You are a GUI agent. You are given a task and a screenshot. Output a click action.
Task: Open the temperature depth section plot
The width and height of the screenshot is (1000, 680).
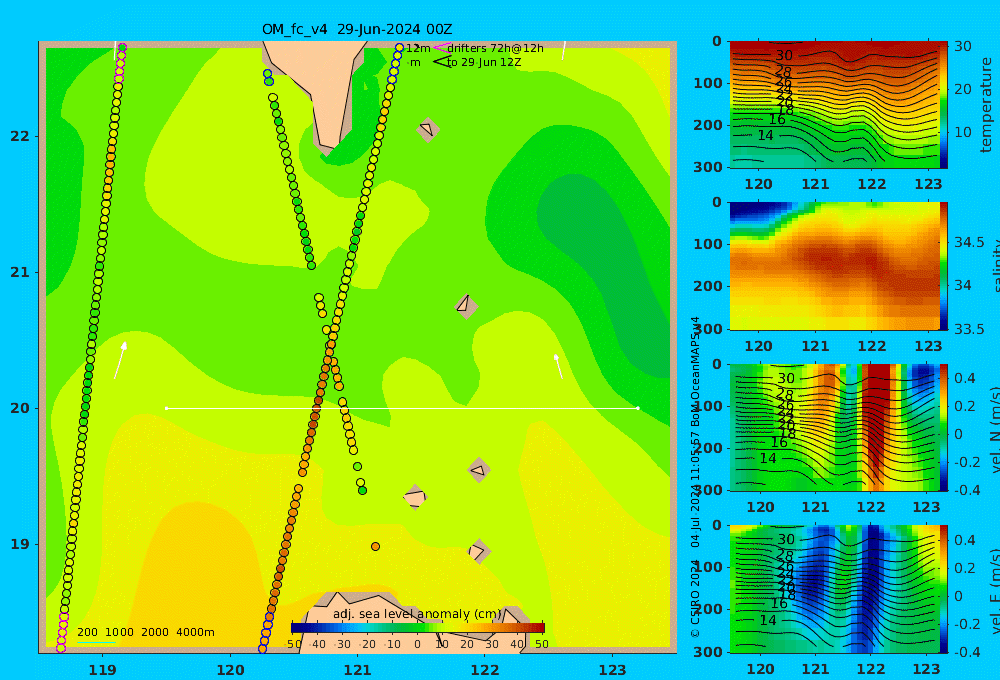[834, 105]
